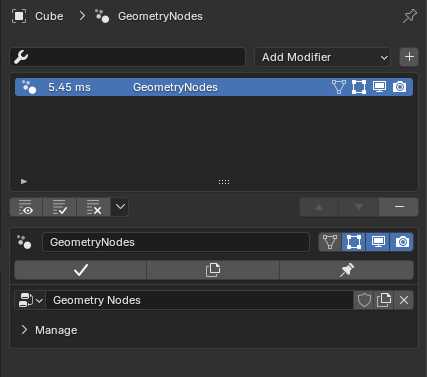Click the apply all modifiers icon with checkmark

[x=60, y=207]
